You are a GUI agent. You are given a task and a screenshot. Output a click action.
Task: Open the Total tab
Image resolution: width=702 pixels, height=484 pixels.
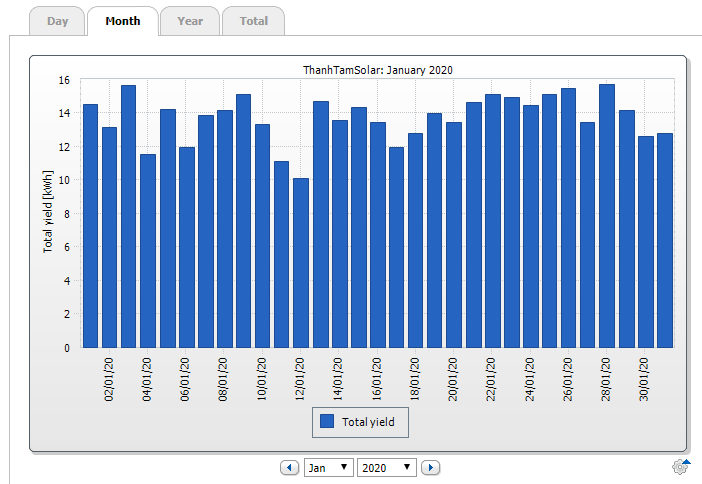pyautogui.click(x=253, y=21)
